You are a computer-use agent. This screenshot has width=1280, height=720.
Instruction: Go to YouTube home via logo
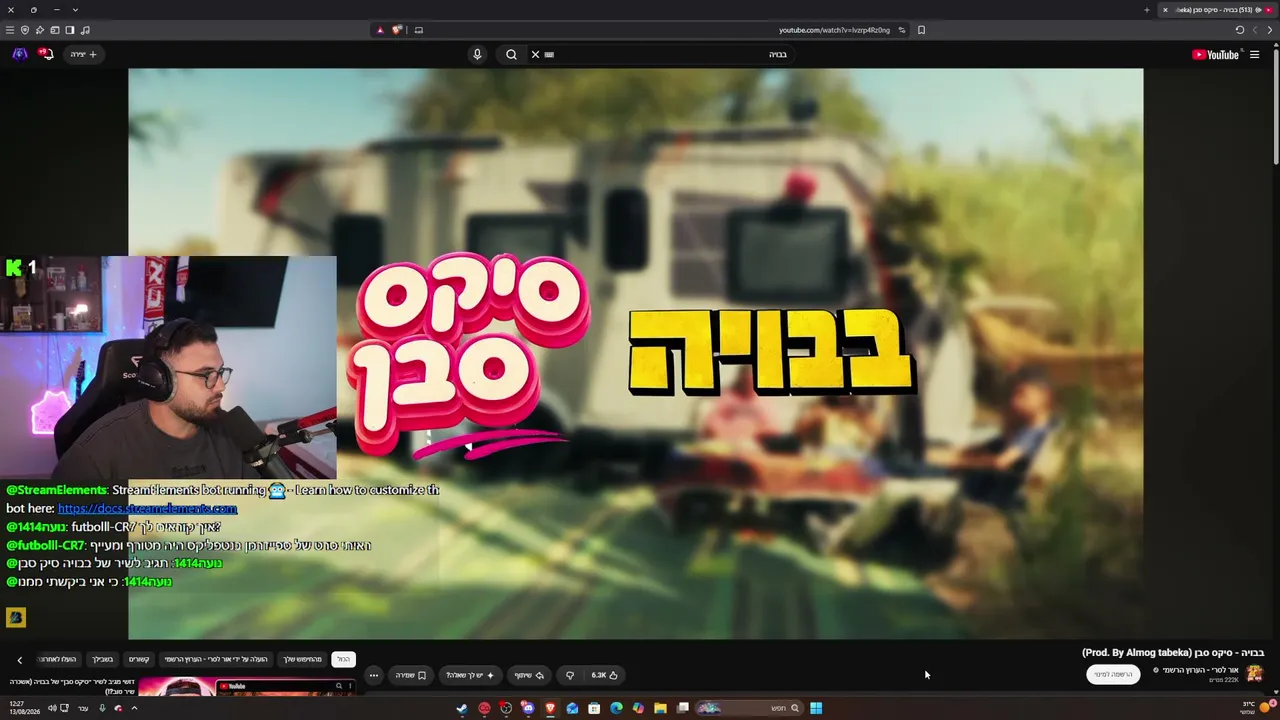(1215, 55)
